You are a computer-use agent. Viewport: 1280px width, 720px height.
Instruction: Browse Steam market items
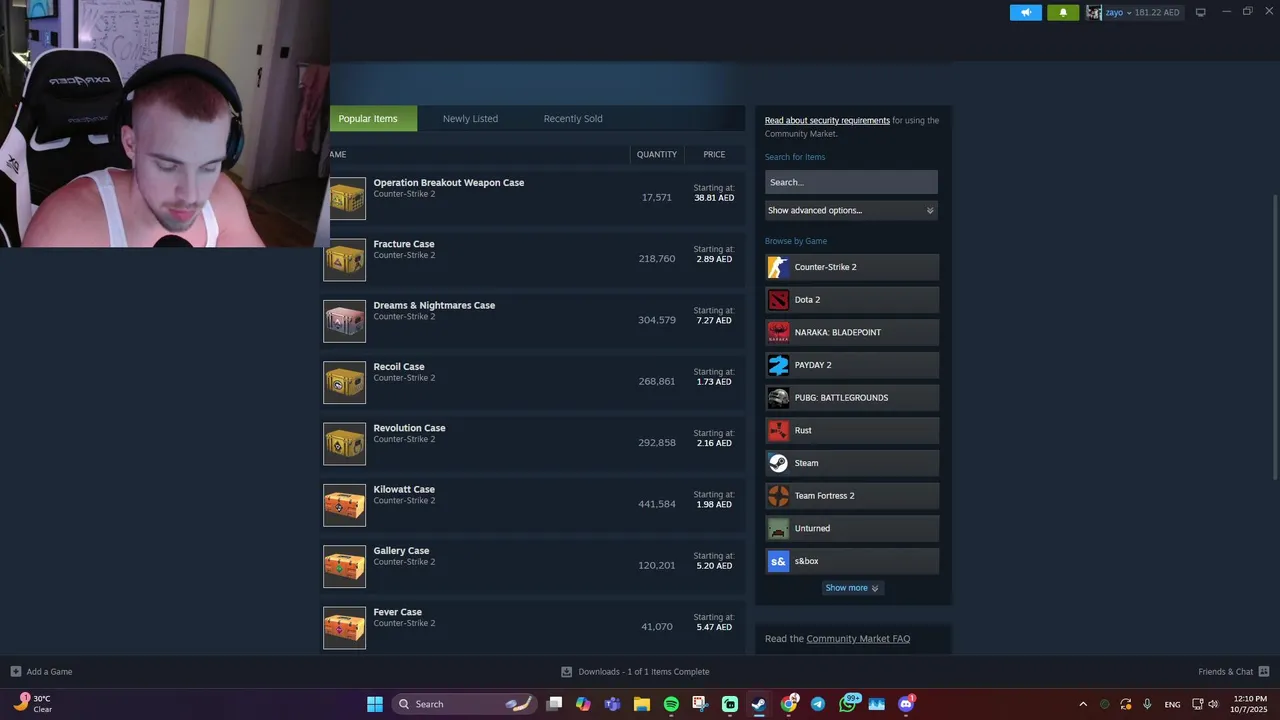(852, 463)
